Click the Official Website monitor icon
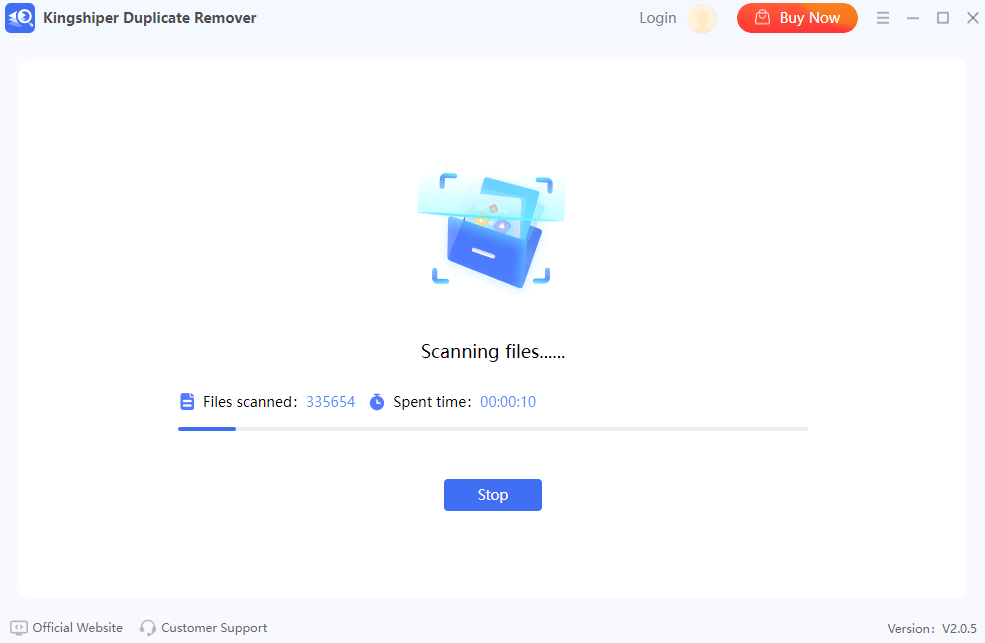This screenshot has width=985, height=643. click(19, 628)
